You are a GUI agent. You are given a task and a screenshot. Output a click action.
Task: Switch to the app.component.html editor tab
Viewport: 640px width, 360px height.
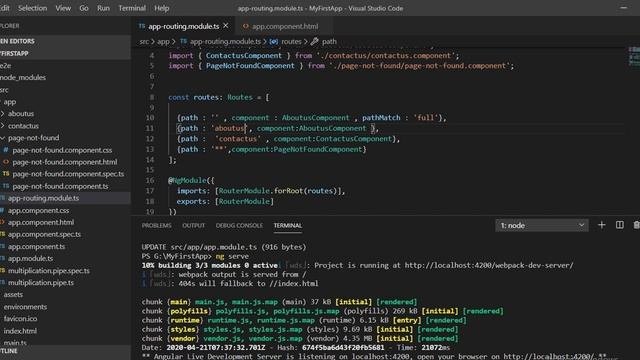(284, 26)
